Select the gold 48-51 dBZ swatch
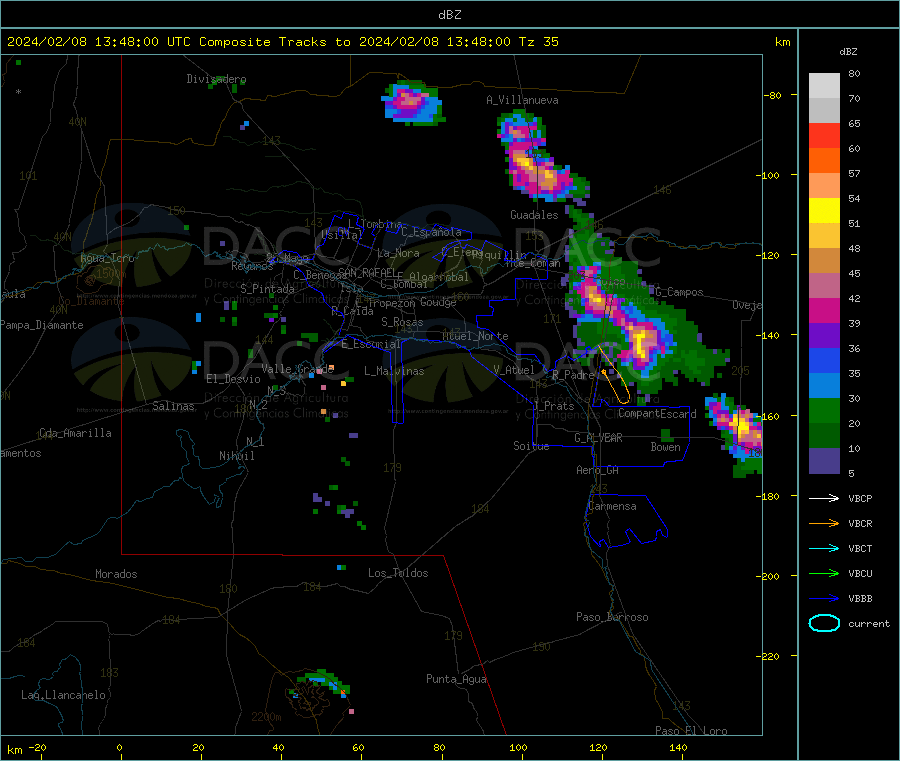 pos(824,236)
